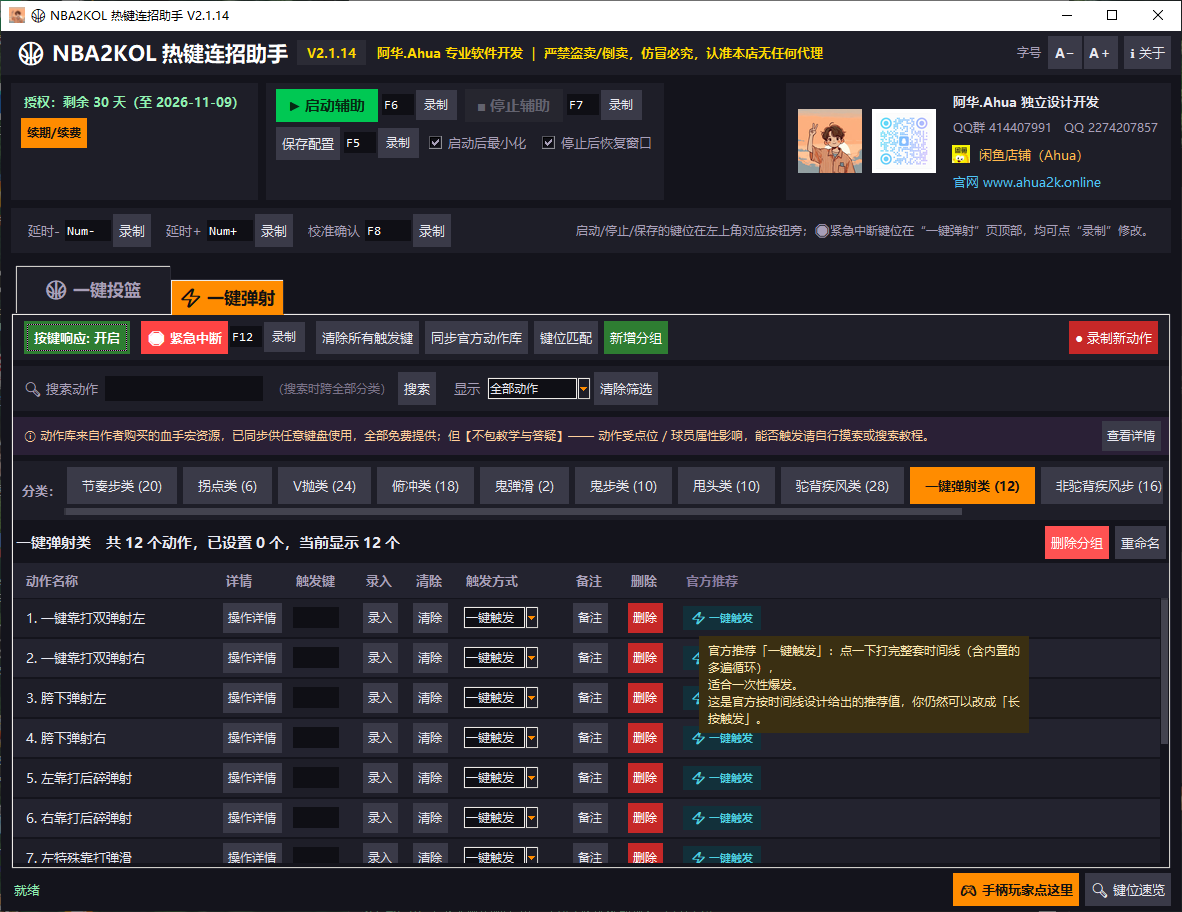Screen dimensions: 1182x912
Task: Open the www.ahua2k.online website link
Action: click(1042, 182)
